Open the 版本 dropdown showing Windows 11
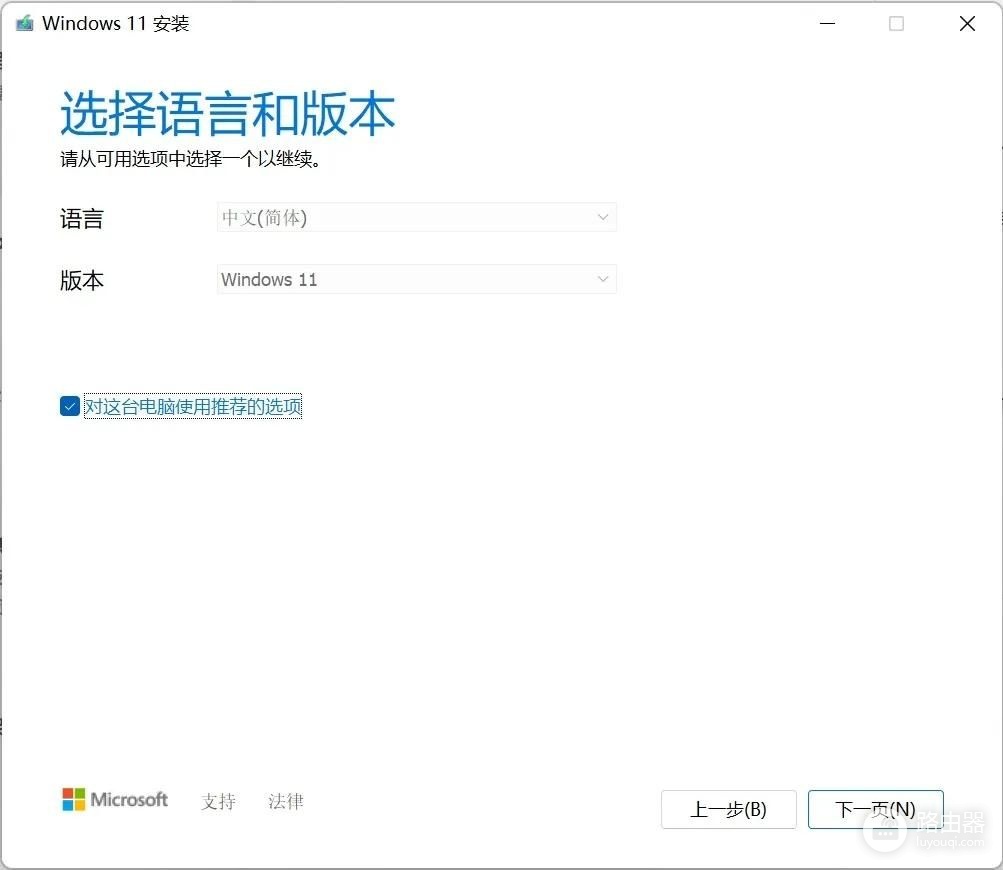The width and height of the screenshot is (1003, 870). point(416,280)
